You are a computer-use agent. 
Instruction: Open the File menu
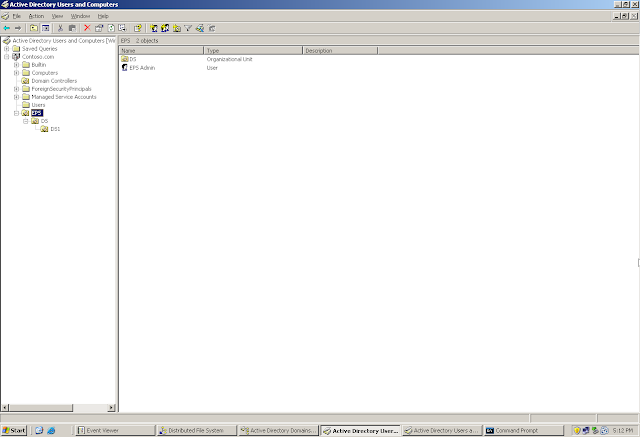point(17,16)
